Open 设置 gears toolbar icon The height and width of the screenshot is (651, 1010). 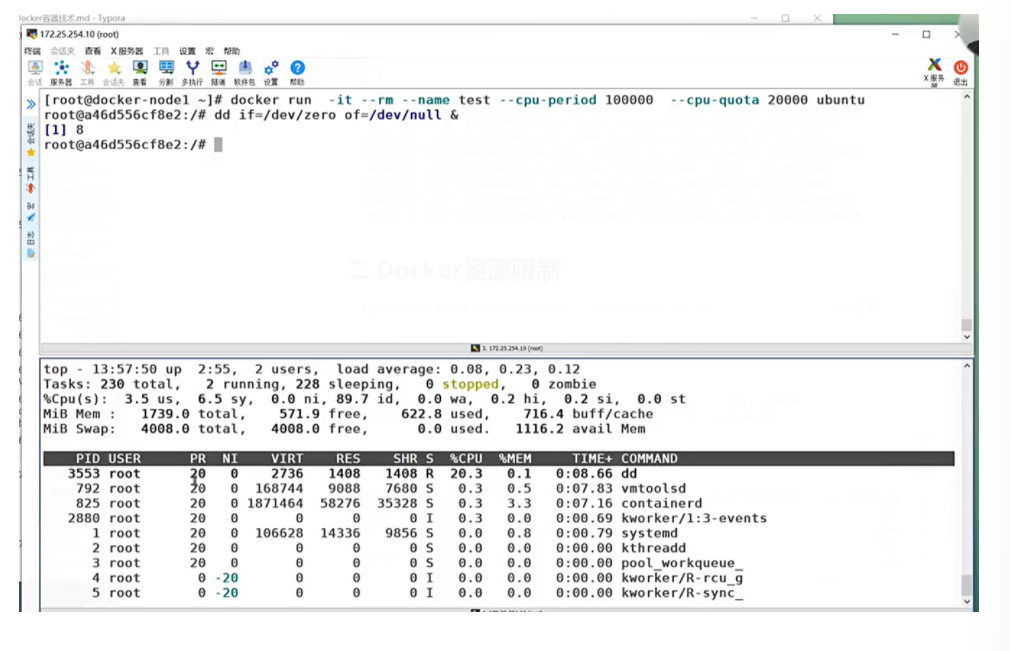point(271,72)
